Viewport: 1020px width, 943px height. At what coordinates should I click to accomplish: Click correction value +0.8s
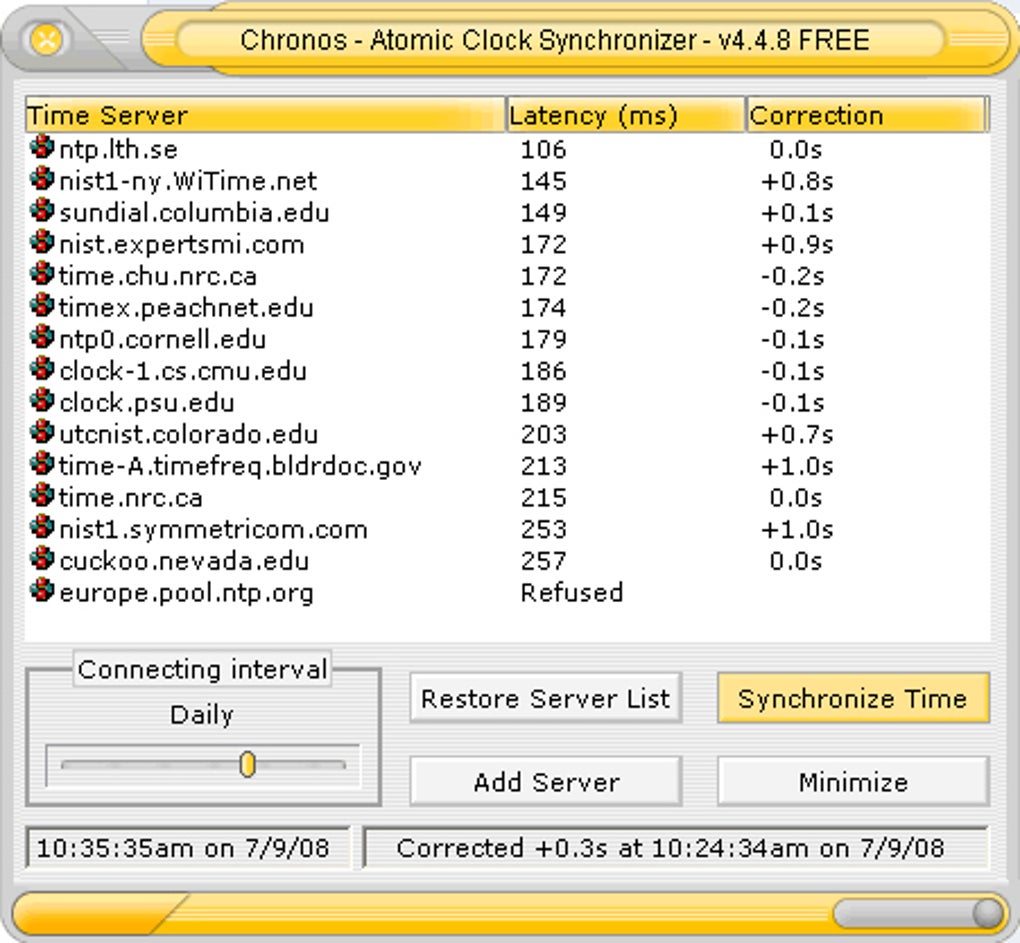pyautogui.click(x=797, y=181)
